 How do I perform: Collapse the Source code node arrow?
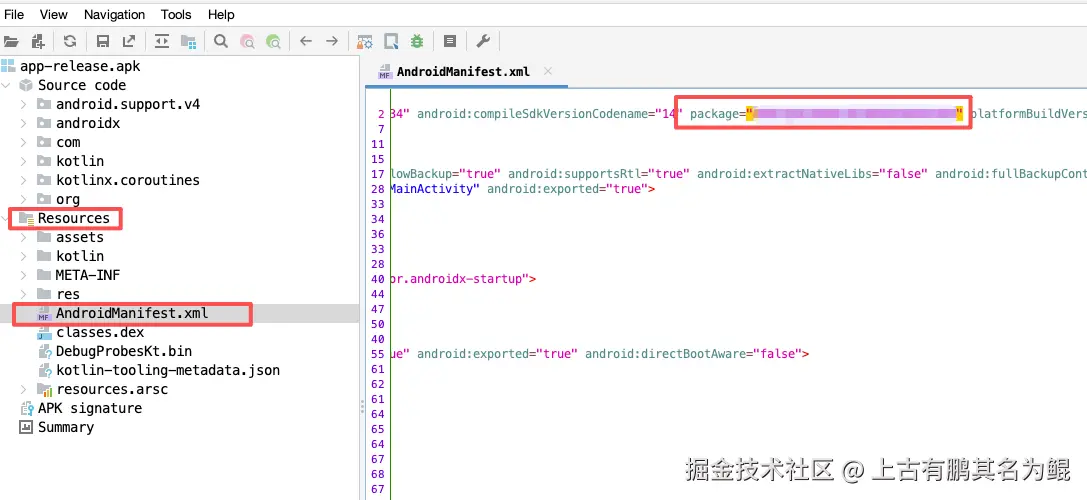click(7, 85)
